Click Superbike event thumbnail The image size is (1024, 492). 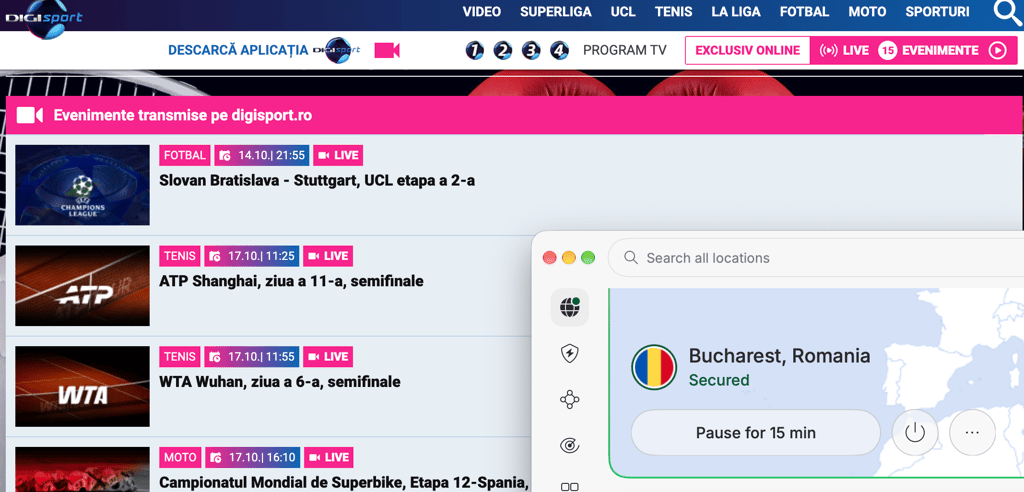pyautogui.click(x=82, y=469)
